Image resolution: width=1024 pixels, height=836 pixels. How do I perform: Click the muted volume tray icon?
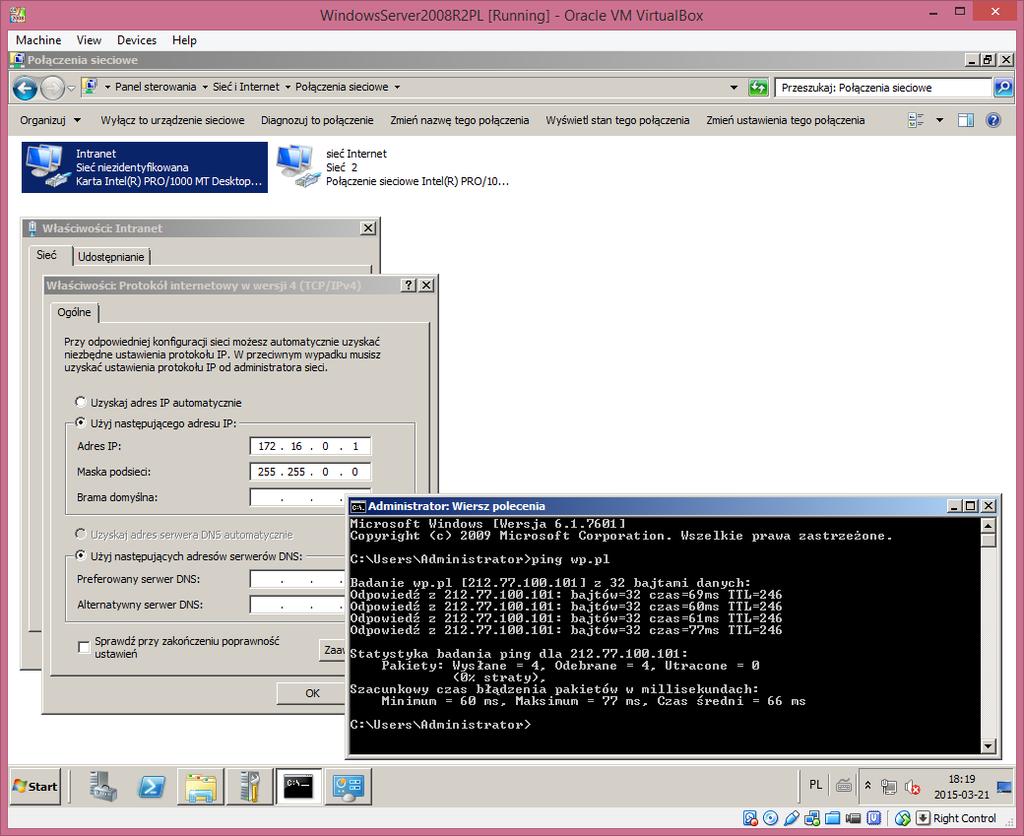[x=912, y=786]
